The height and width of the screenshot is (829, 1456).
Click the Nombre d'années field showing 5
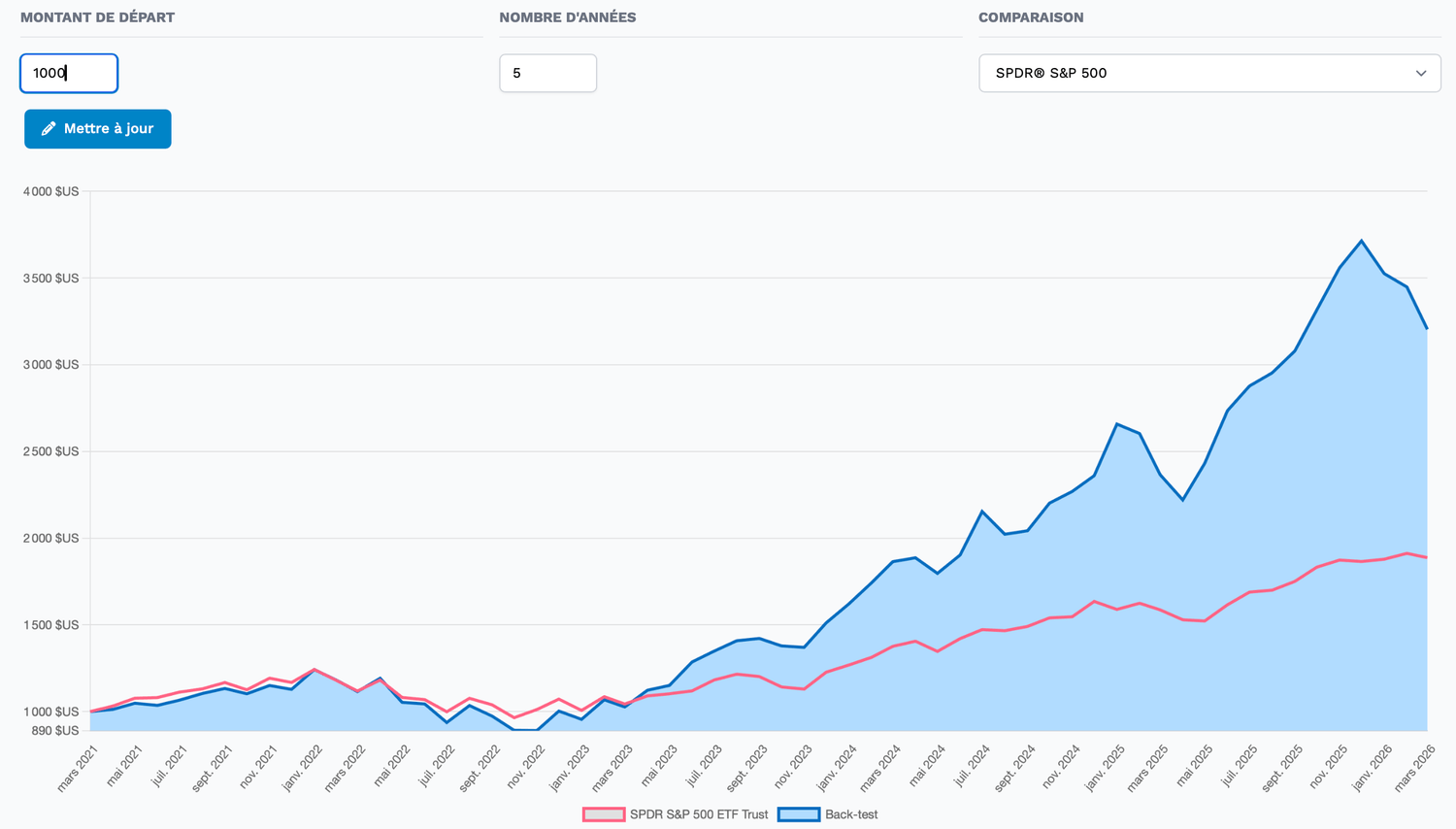click(547, 74)
